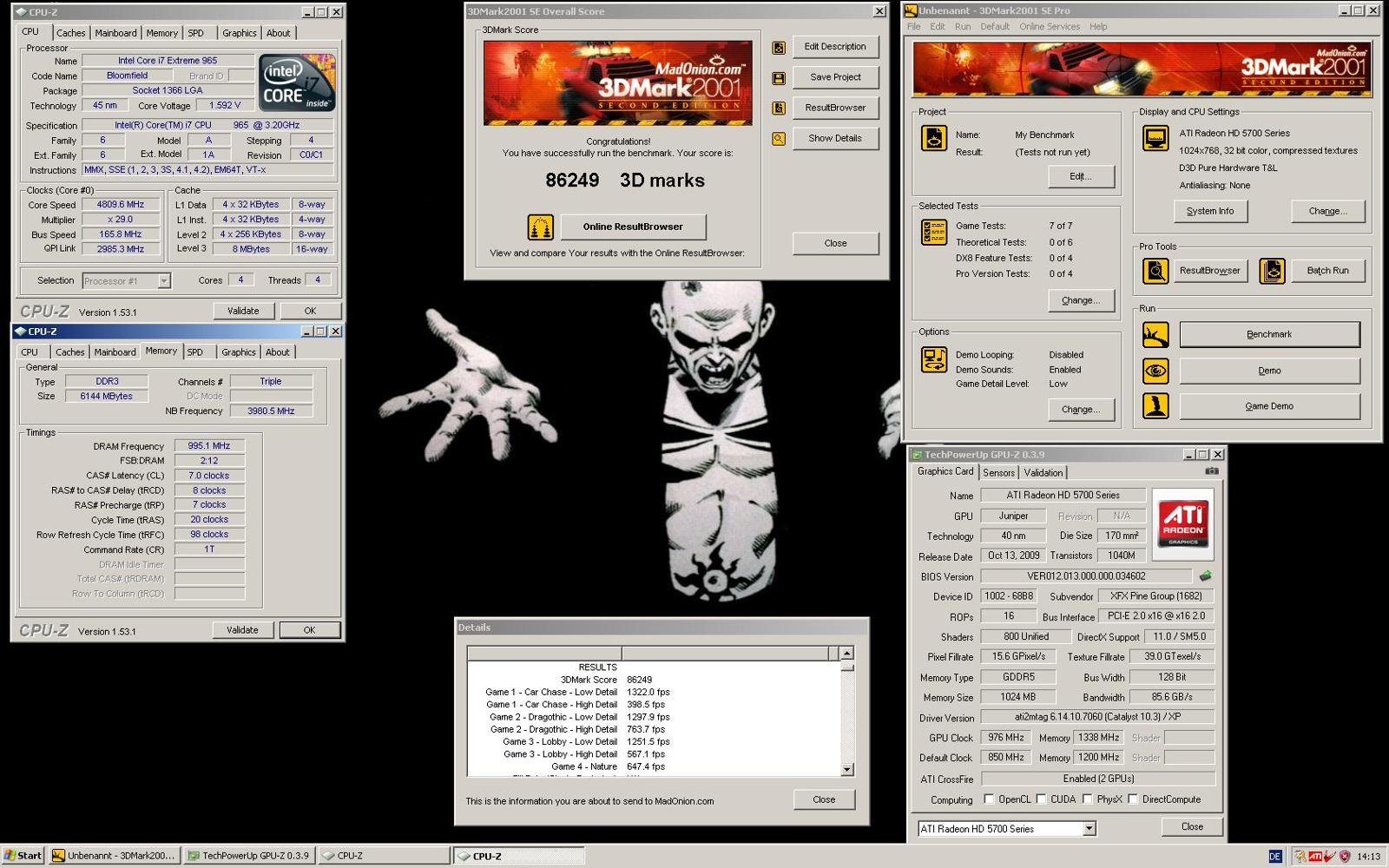The width and height of the screenshot is (1389, 868).
Task: Click the Show Details button
Action: click(835, 139)
